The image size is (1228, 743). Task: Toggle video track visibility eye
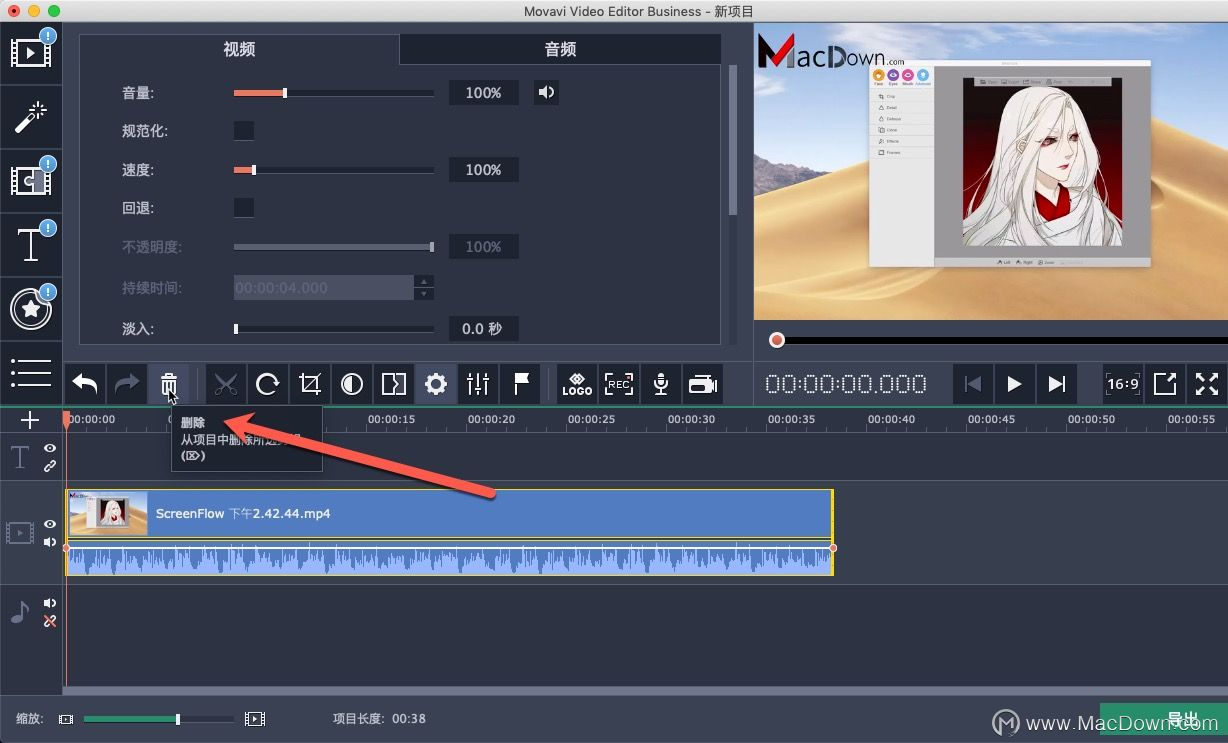click(50, 524)
